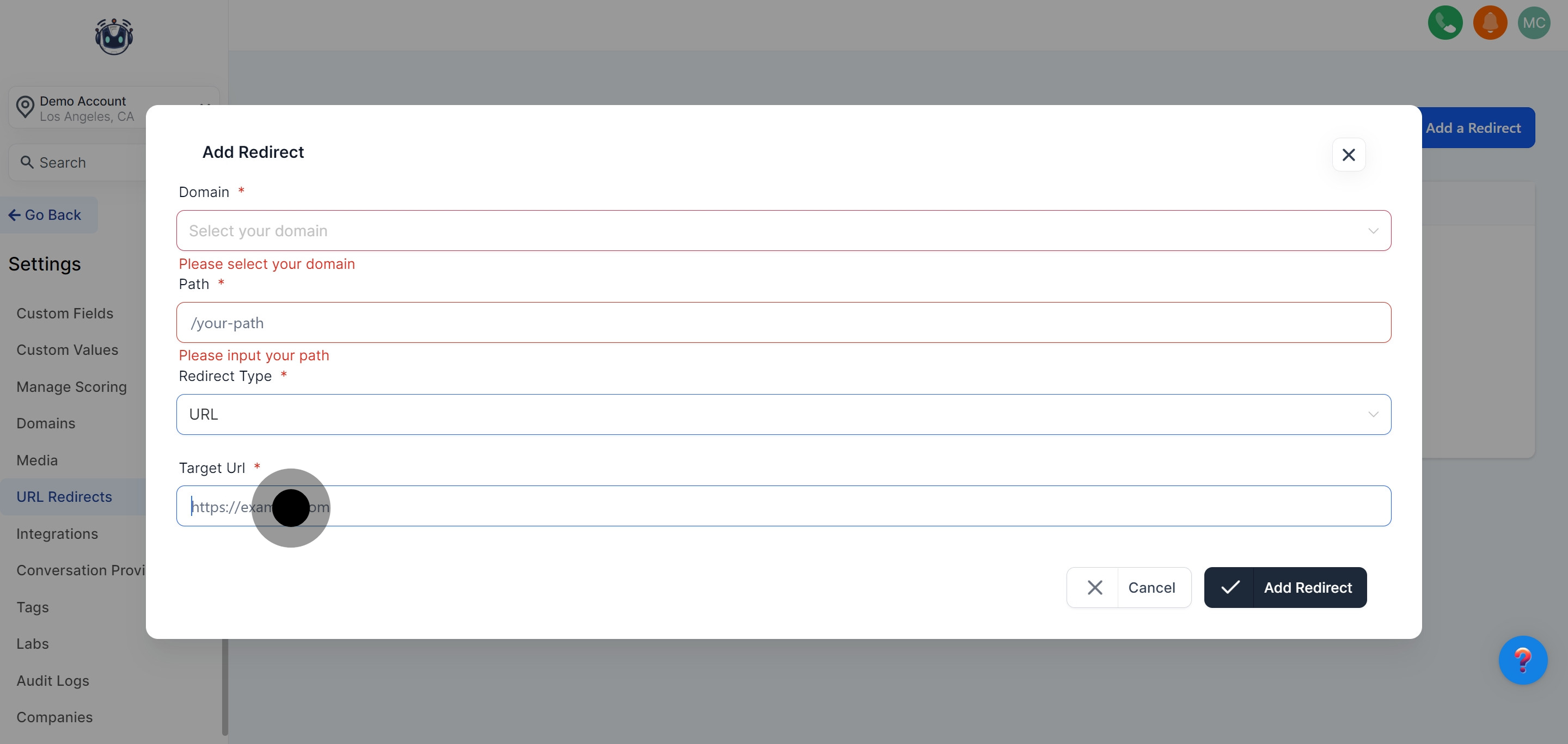
Task: Click the search magnifier icon
Action: pyautogui.click(x=27, y=162)
